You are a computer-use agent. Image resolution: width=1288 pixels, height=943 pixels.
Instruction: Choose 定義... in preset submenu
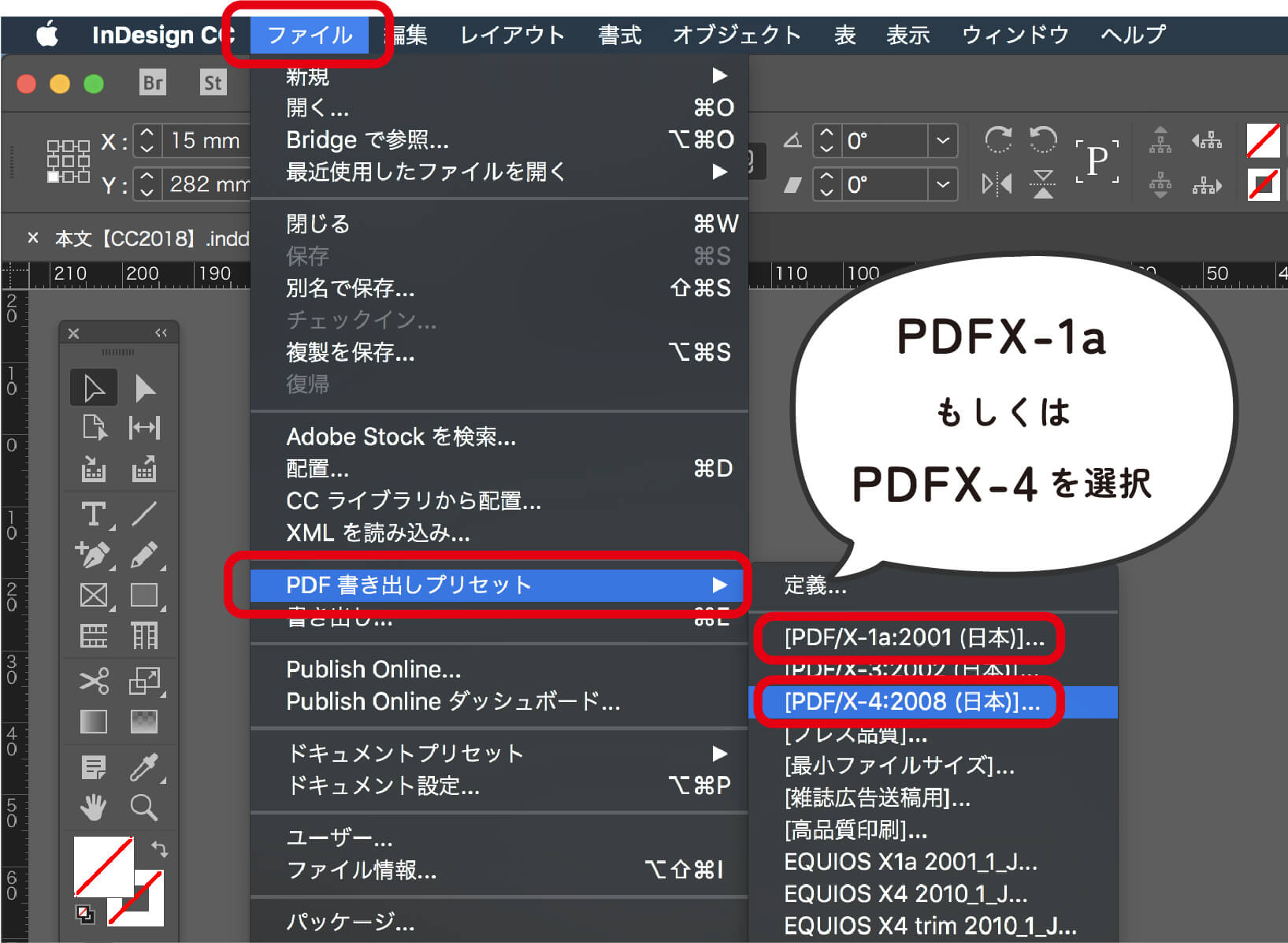(815, 585)
